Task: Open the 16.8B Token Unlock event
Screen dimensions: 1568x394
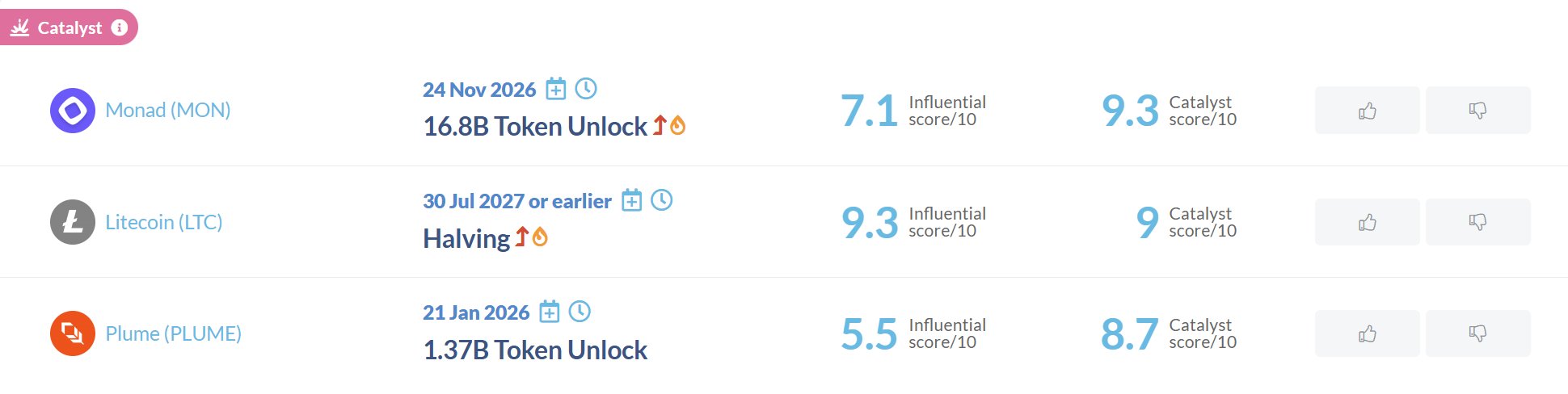Action: (x=535, y=127)
